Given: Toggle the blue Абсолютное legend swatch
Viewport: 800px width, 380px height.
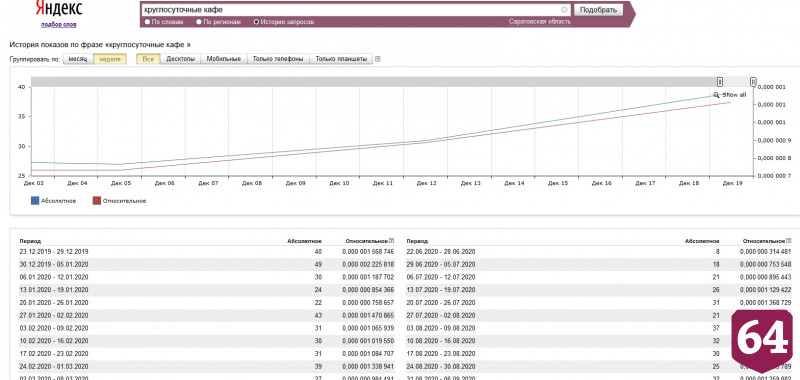Looking at the screenshot, I should point(35,201).
